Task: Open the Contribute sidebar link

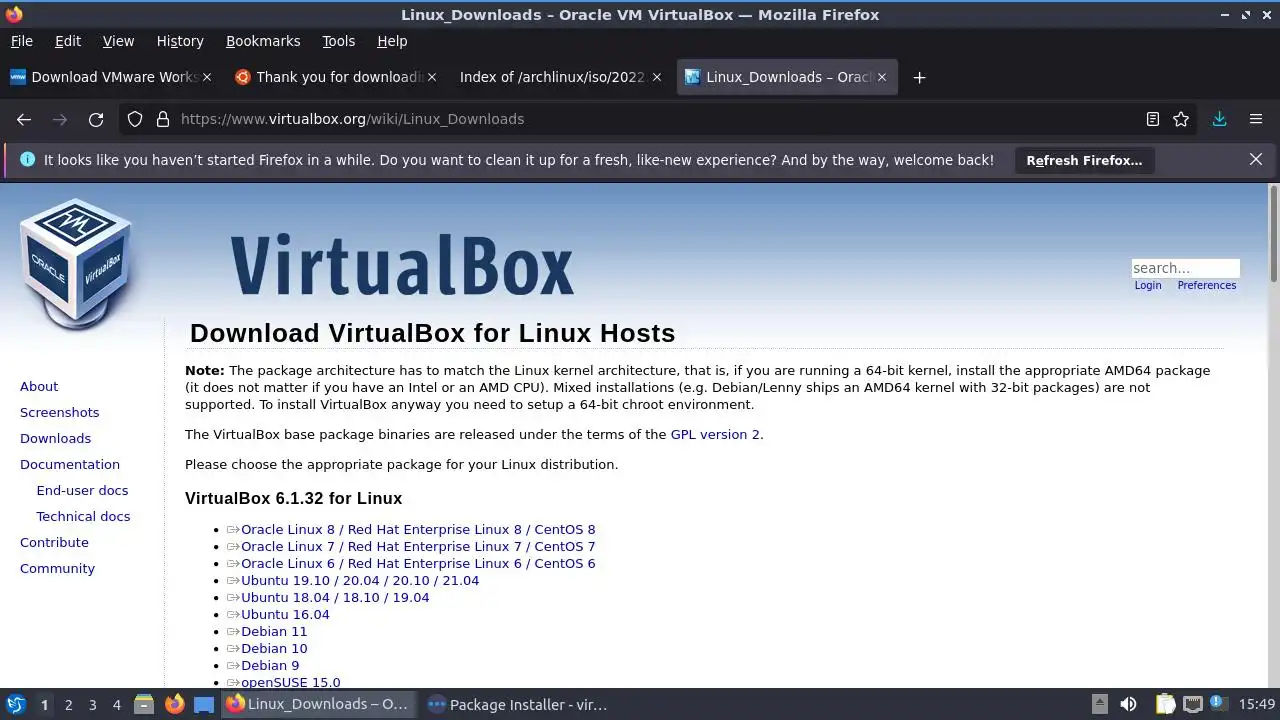Action: coord(54,542)
